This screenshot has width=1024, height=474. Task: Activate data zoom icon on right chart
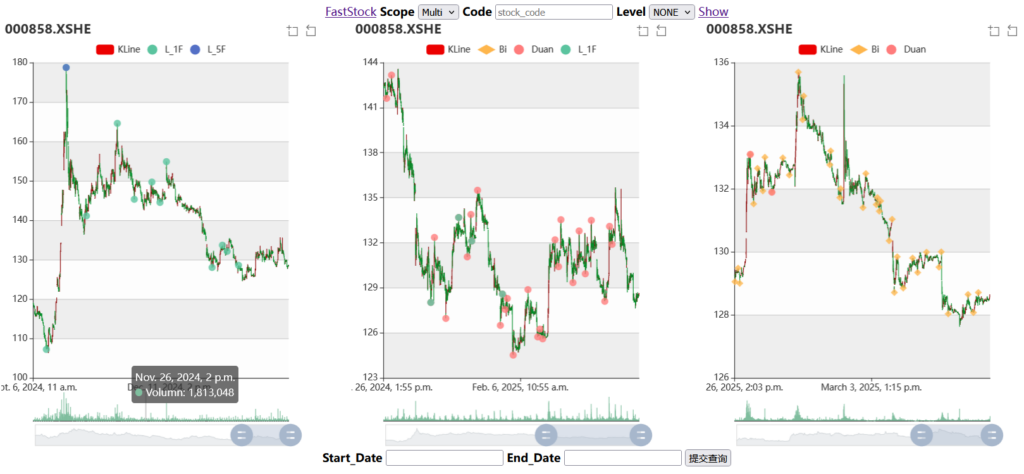click(994, 31)
